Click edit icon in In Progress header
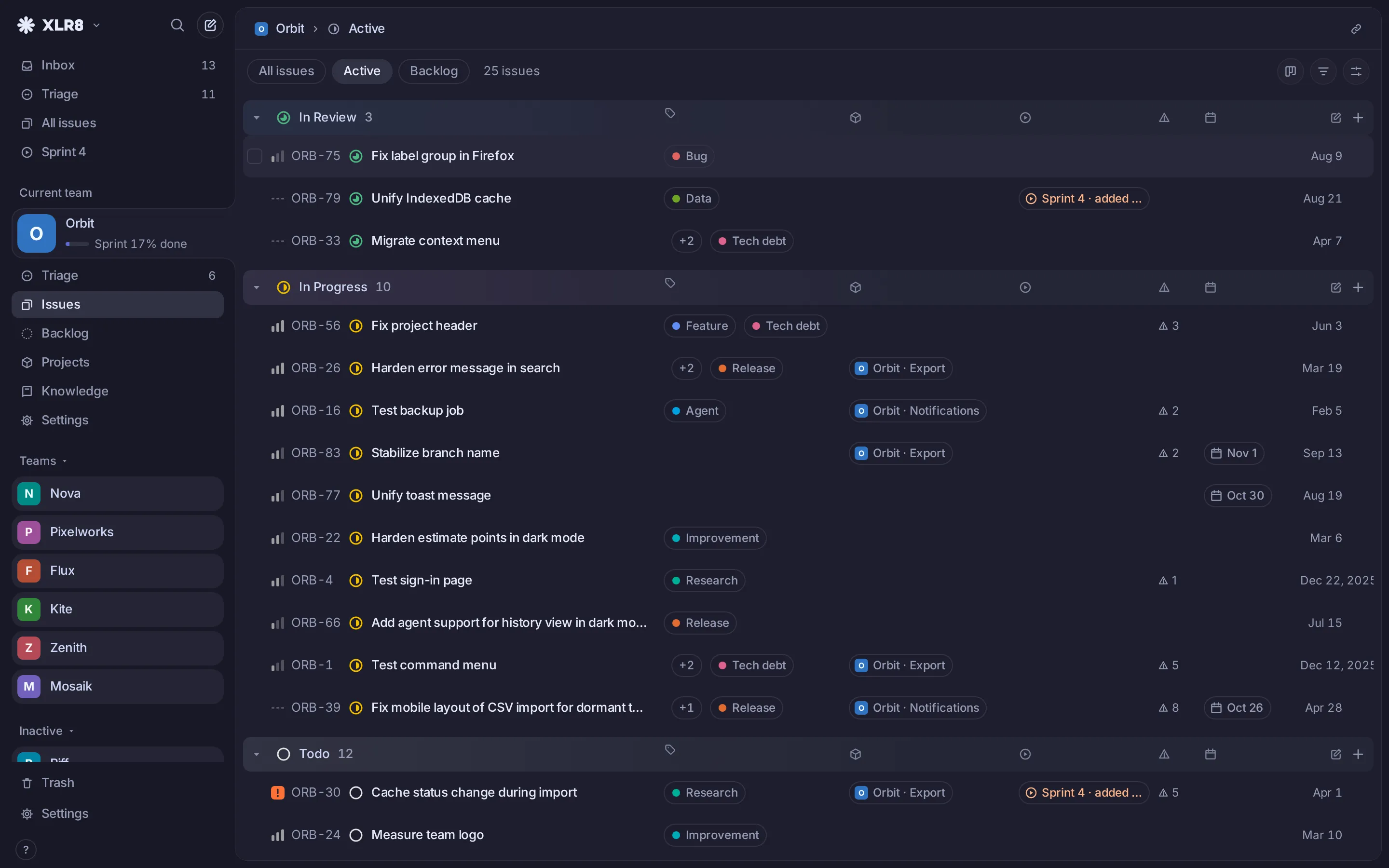The image size is (1389, 868). [x=1335, y=287]
